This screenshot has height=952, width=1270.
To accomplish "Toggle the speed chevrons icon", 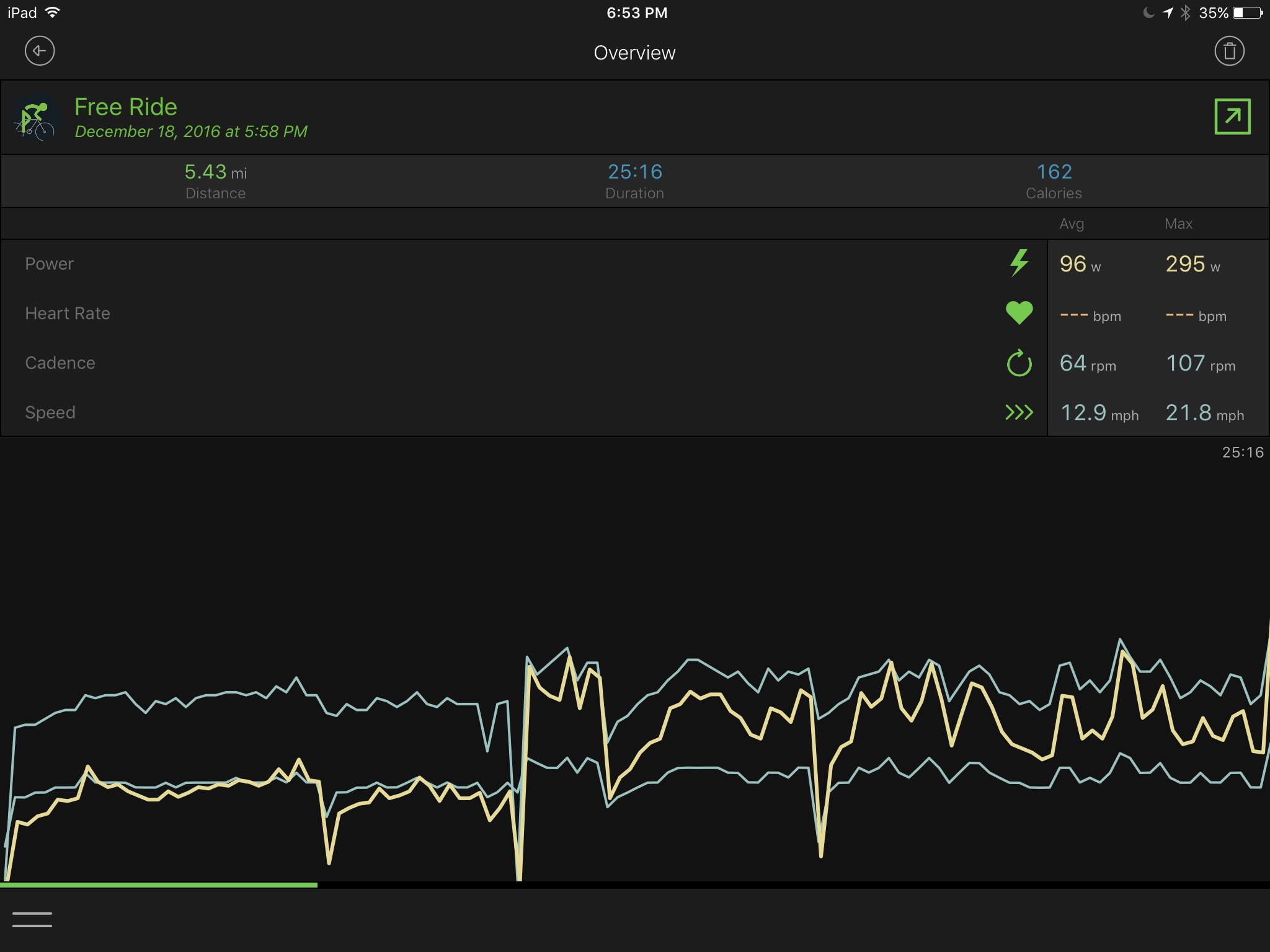I will tap(1019, 412).
